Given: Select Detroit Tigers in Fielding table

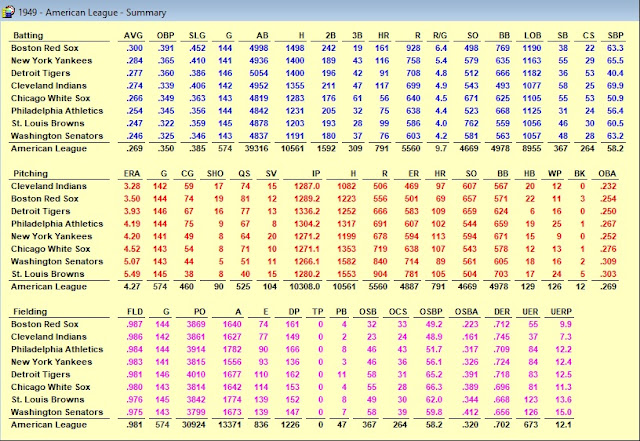Looking at the screenshot, I should tap(40, 374).
